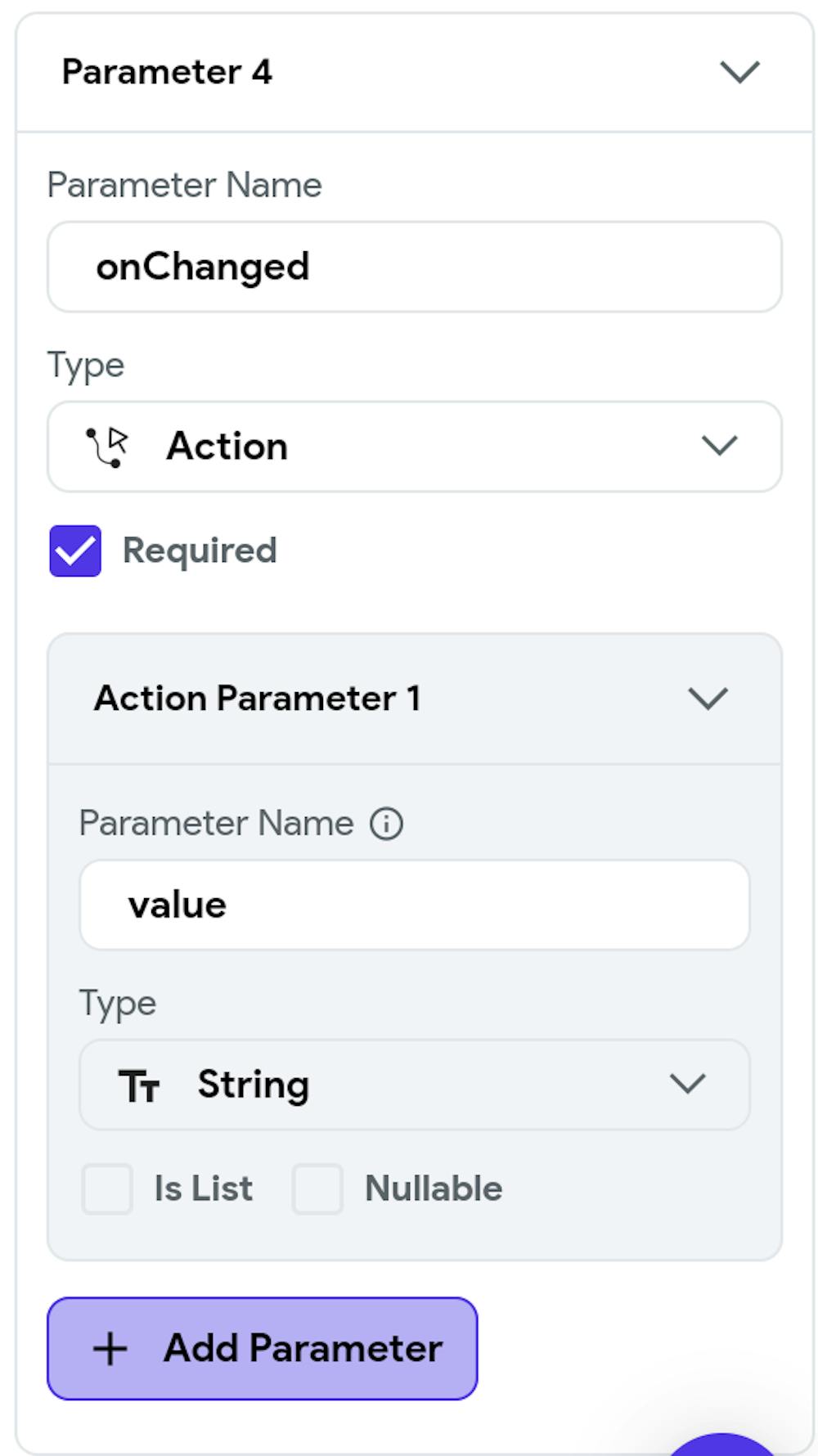Uncheck the Required checkbox
This screenshot has height=1456, width=818.
point(75,551)
